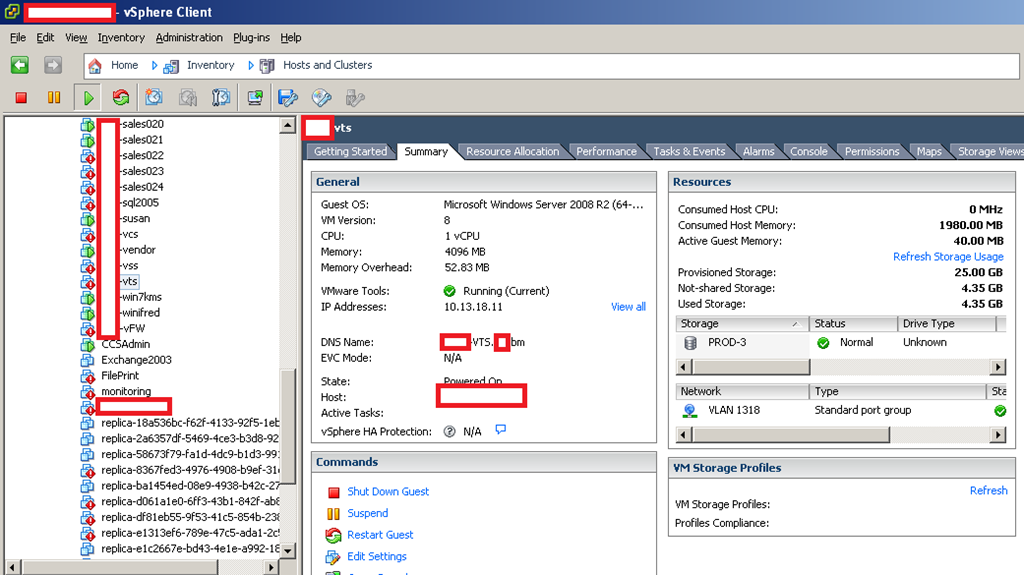Open the Snapshot Manager toolbar icon
The height and width of the screenshot is (575, 1024).
click(221, 97)
